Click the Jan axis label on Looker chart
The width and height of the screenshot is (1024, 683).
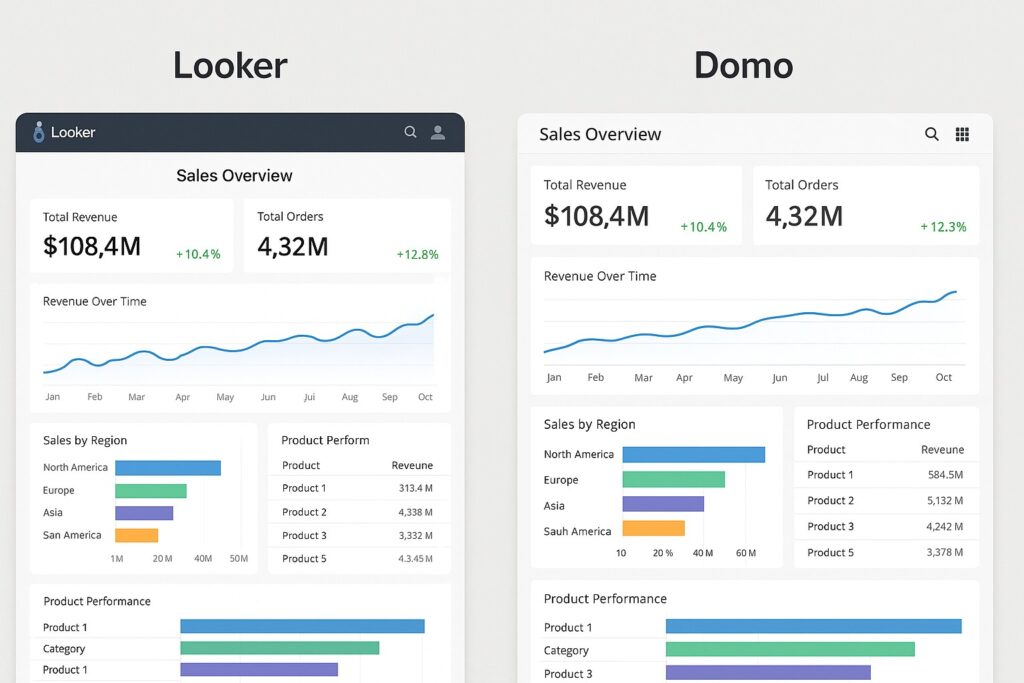tap(52, 396)
